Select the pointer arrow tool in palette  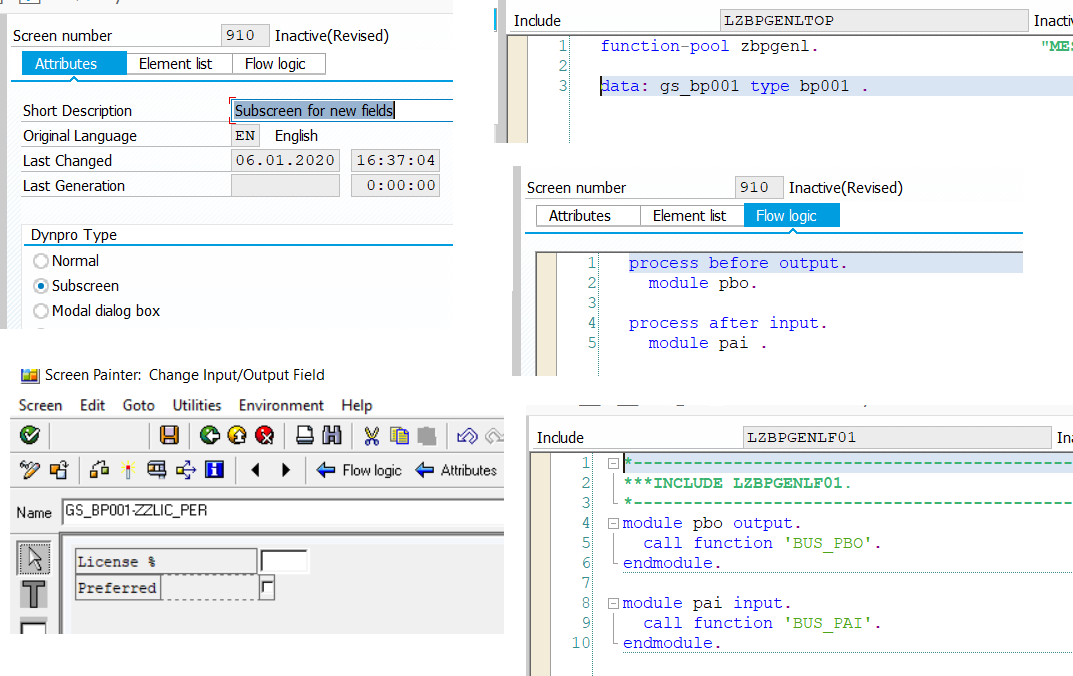(33, 558)
